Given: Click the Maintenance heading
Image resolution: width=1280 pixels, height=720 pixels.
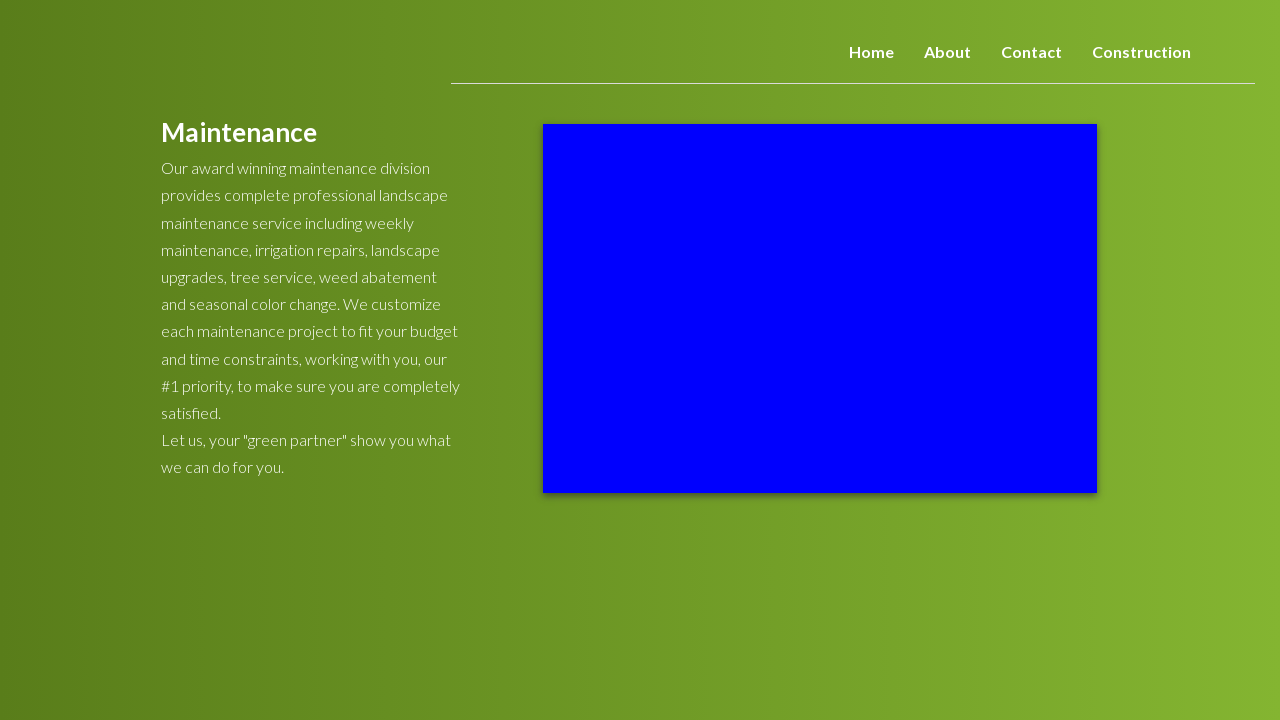Looking at the screenshot, I should pyautogui.click(x=239, y=132).
